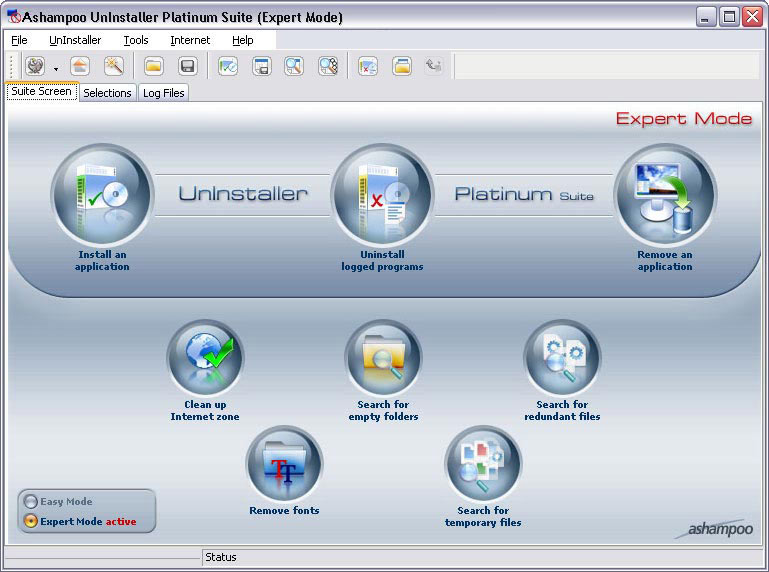Click the grayed-out arrow toolbar icon
Screen dimensions: 769x572
434,66
